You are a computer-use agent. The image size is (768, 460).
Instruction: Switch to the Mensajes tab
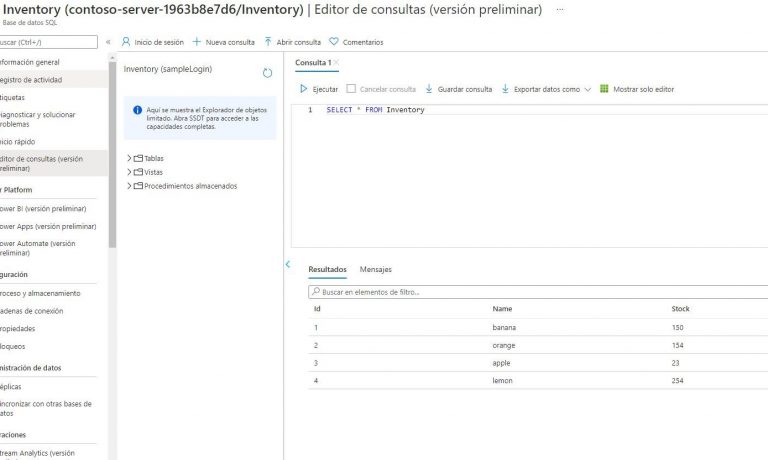click(x=376, y=269)
